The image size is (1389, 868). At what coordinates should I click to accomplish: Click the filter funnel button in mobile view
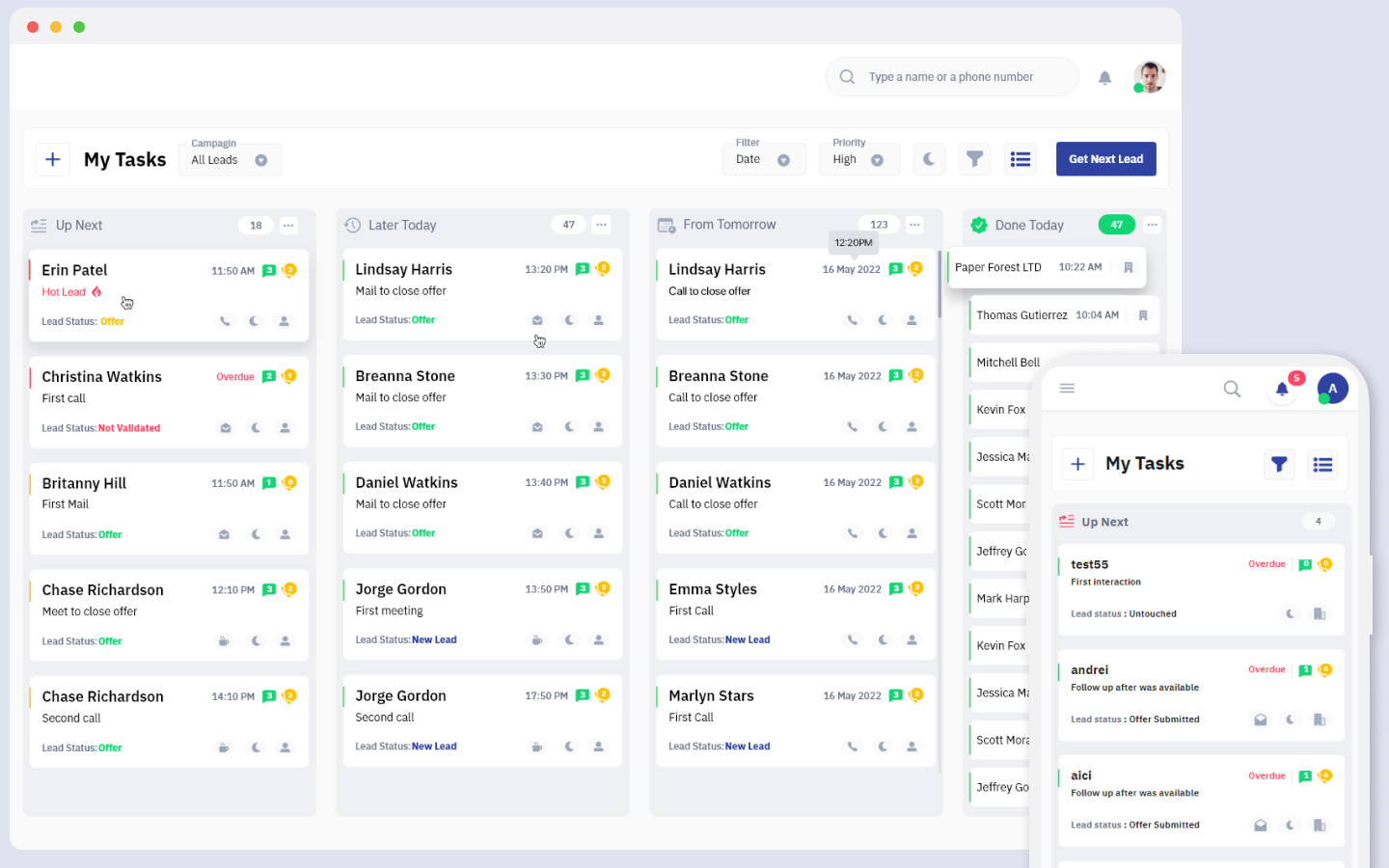point(1279,464)
